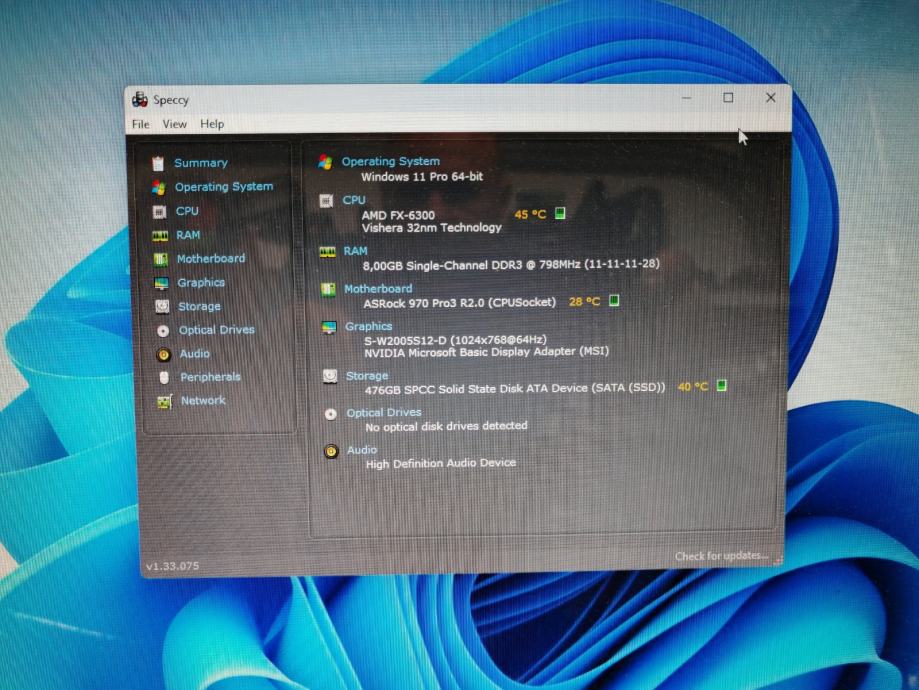Click Vishera 32nm Technology text

click(431, 227)
